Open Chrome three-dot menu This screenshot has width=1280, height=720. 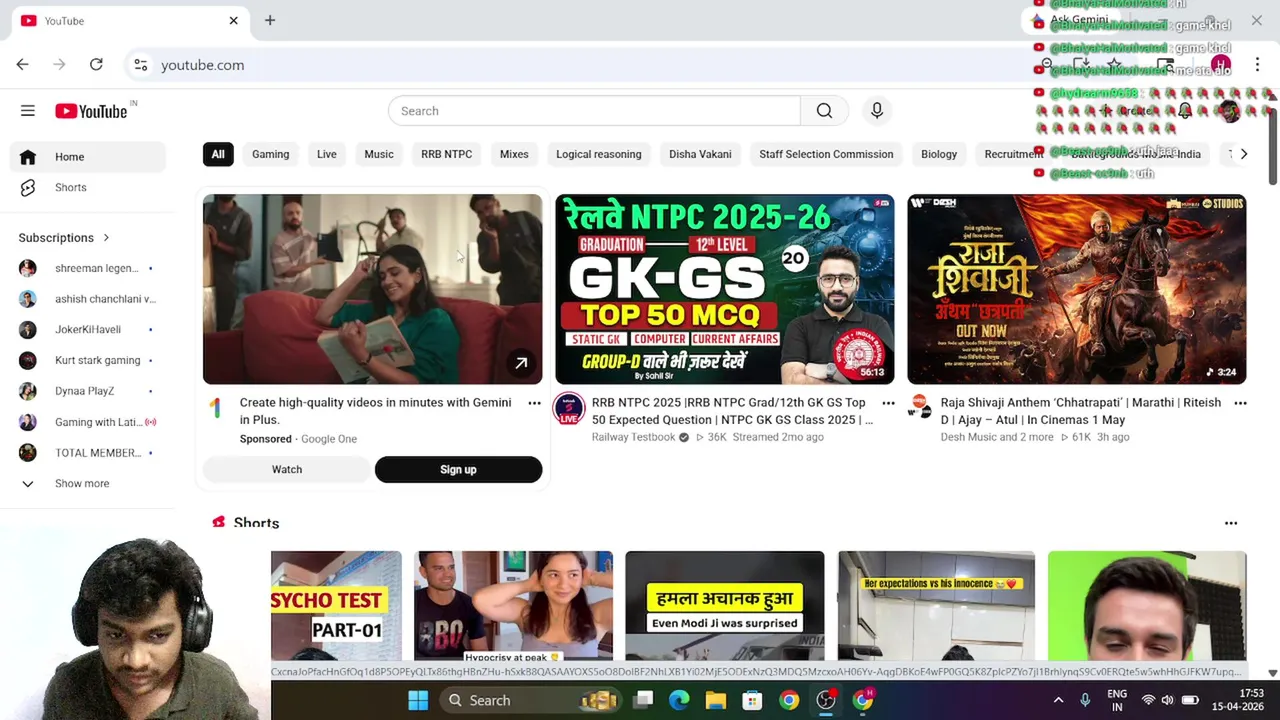coord(1257,65)
